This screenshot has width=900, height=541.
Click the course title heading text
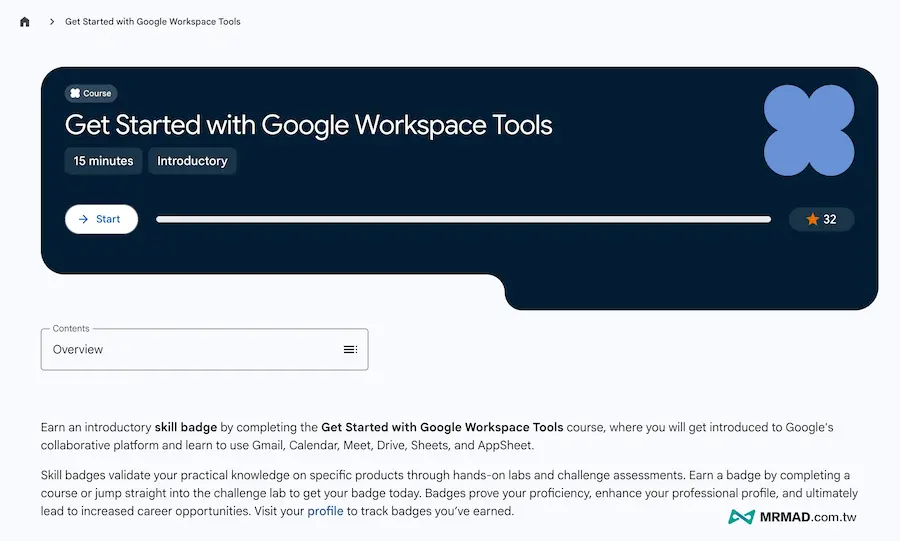click(x=308, y=125)
